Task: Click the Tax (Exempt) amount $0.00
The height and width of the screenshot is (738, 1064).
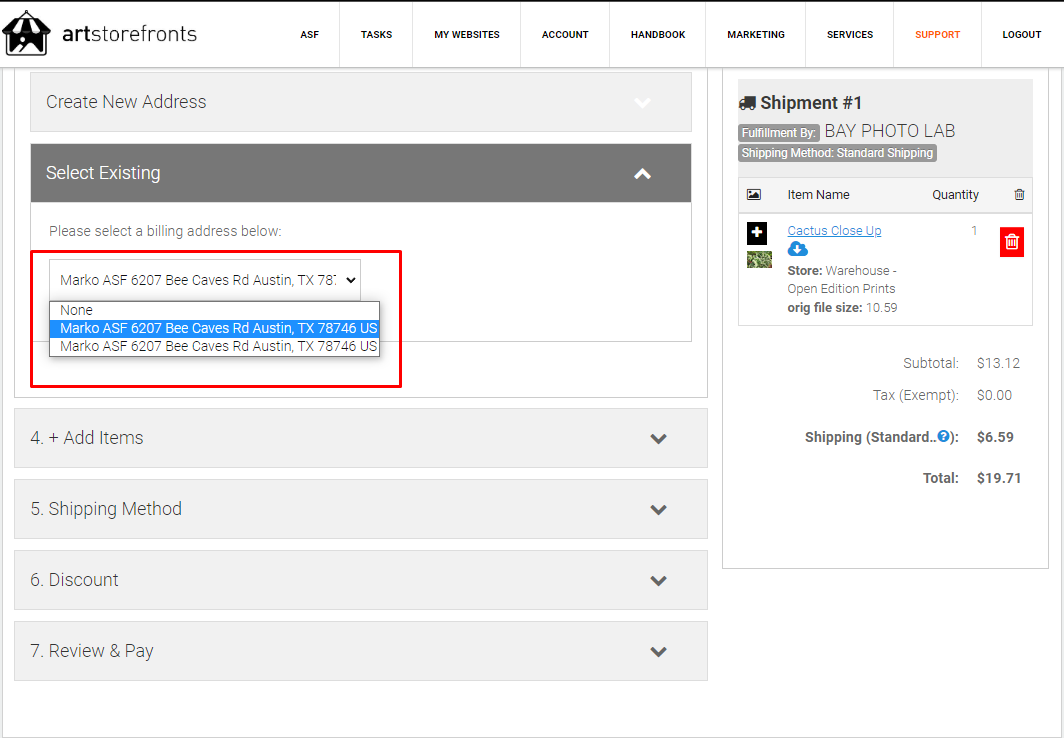Action: coord(994,395)
